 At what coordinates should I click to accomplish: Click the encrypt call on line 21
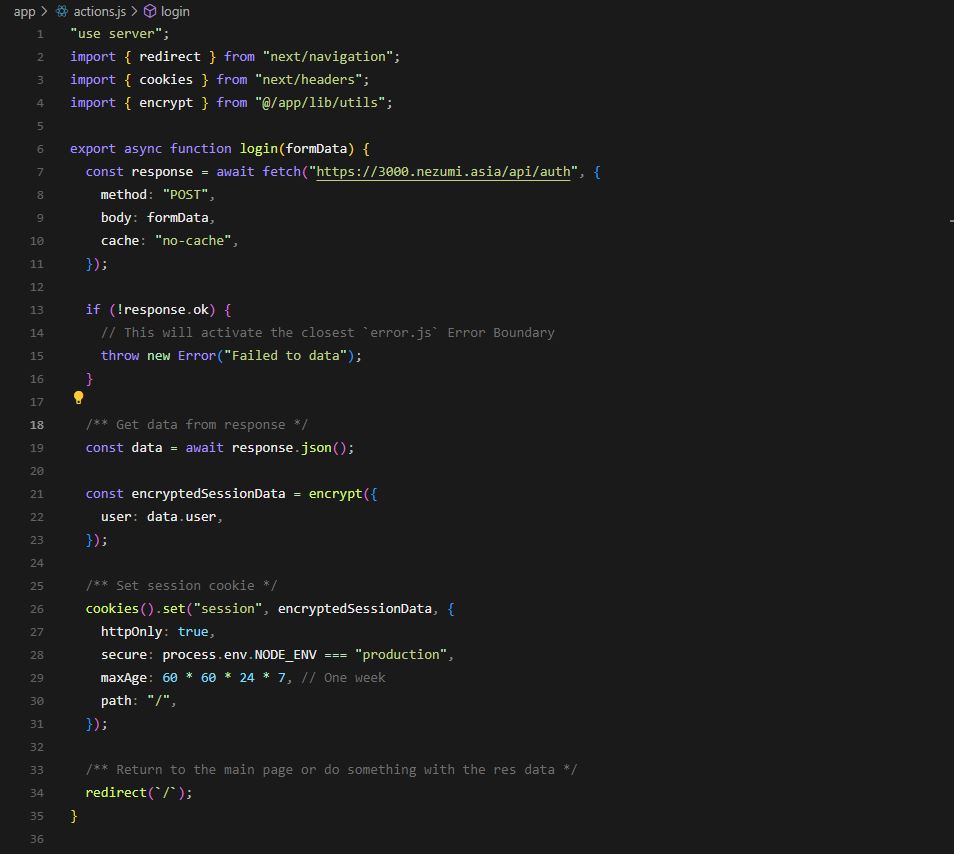click(x=335, y=493)
